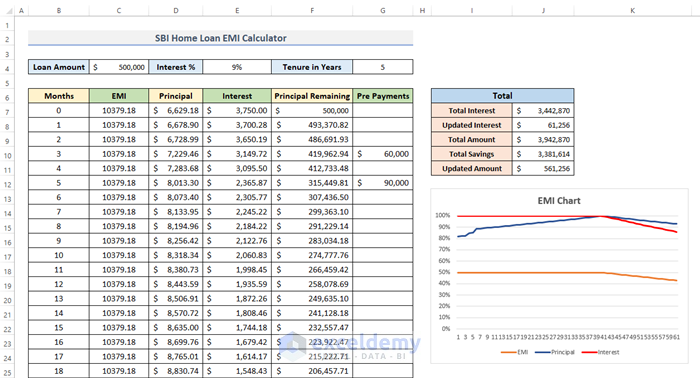This screenshot has height=378, width=700.
Task: Select principal cell showing 8,506.91
Action: point(175,299)
